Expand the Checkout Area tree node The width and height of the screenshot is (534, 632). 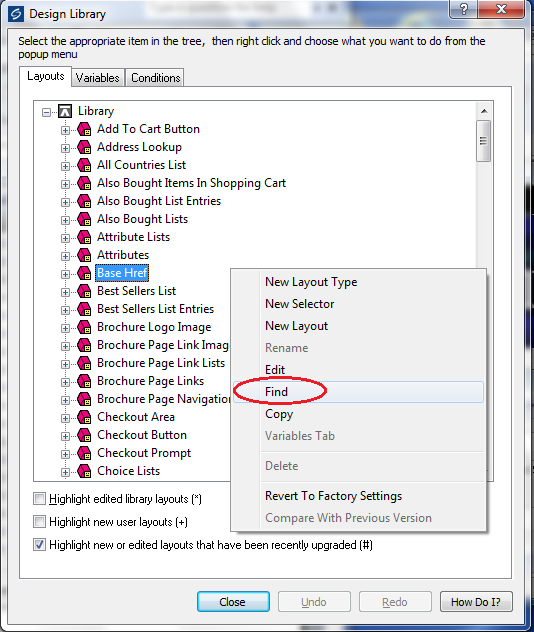[65, 418]
